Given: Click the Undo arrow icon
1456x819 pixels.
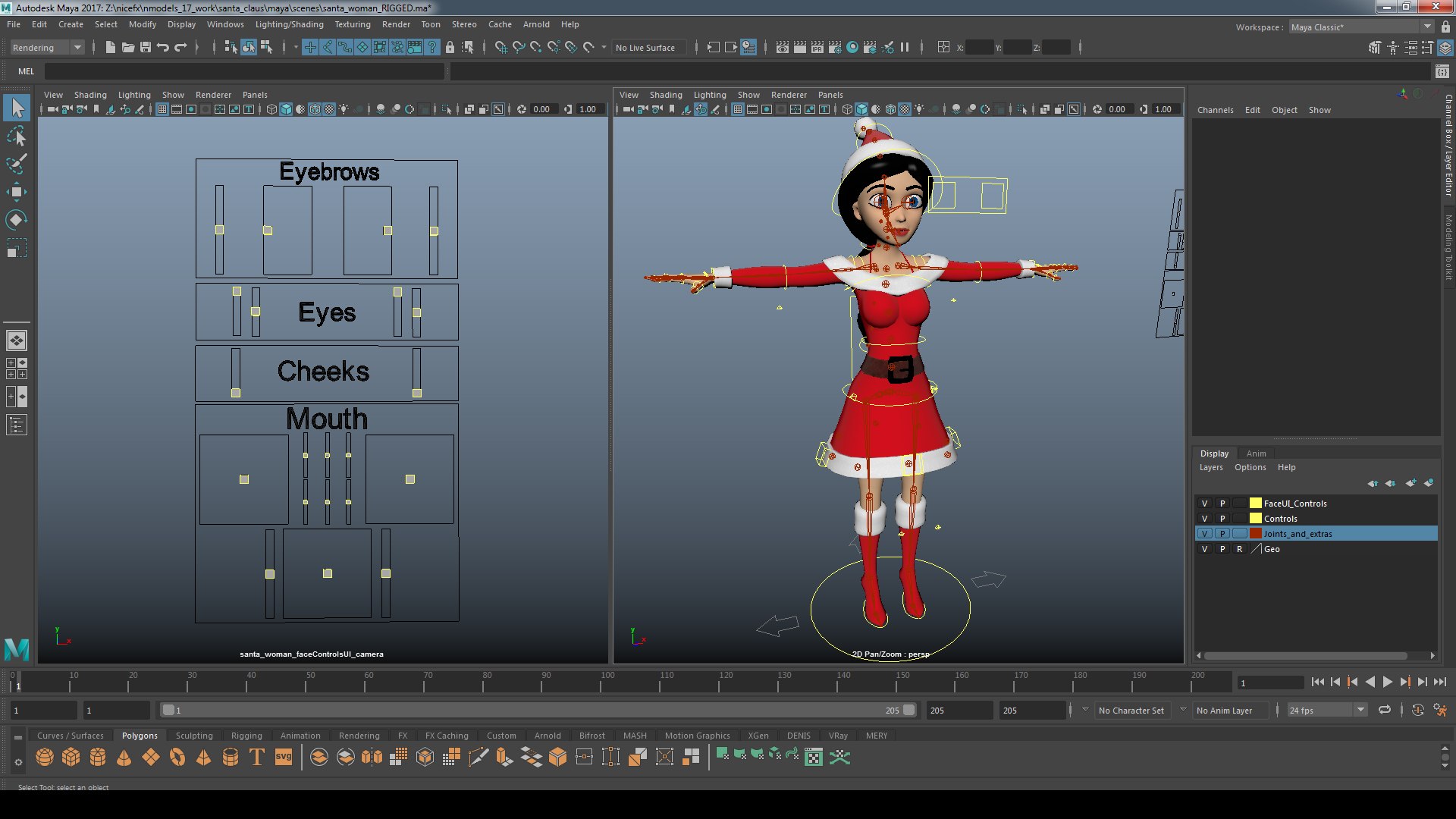Looking at the screenshot, I should 163,47.
